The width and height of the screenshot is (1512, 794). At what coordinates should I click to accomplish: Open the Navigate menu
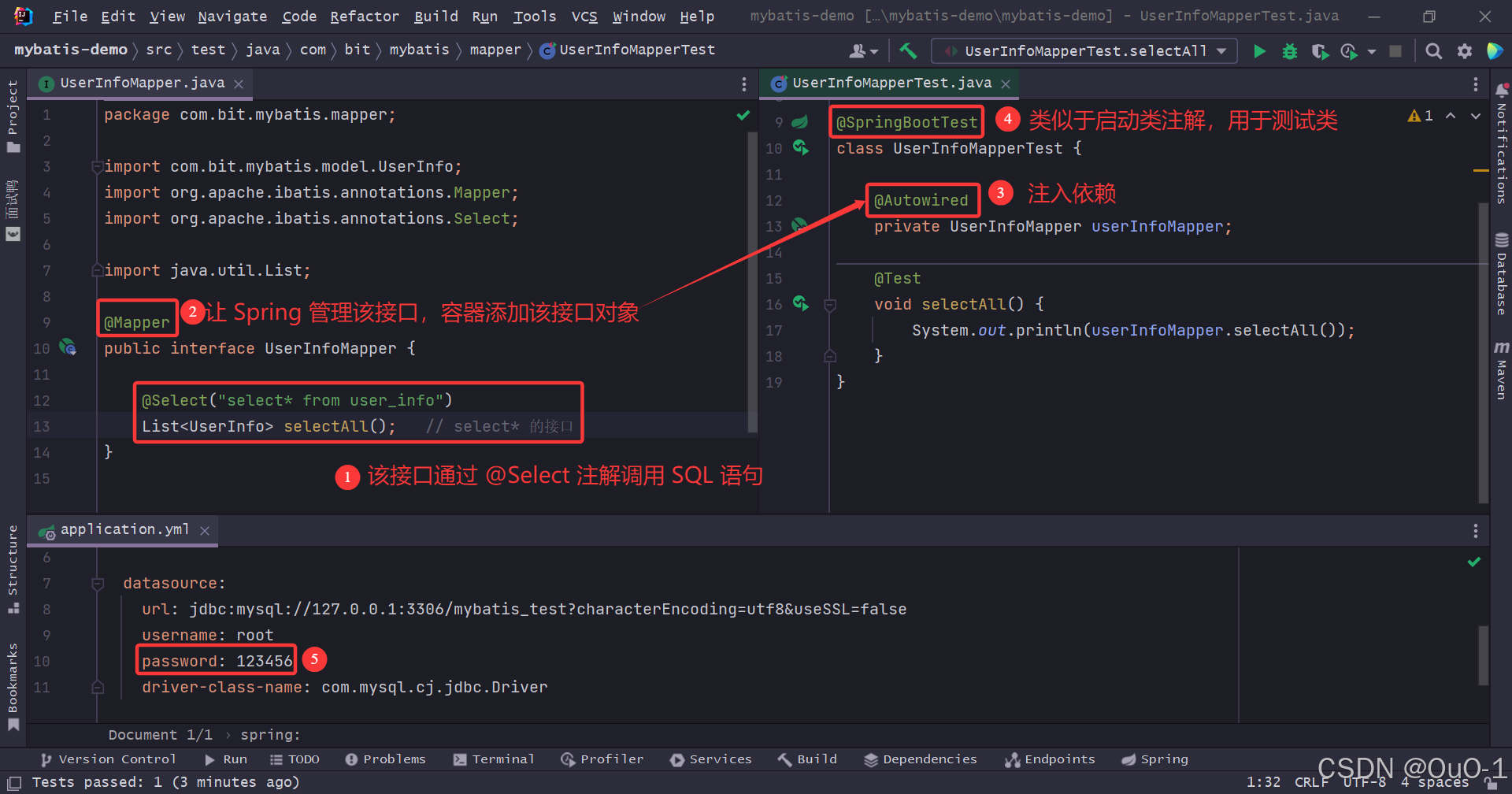tap(232, 16)
